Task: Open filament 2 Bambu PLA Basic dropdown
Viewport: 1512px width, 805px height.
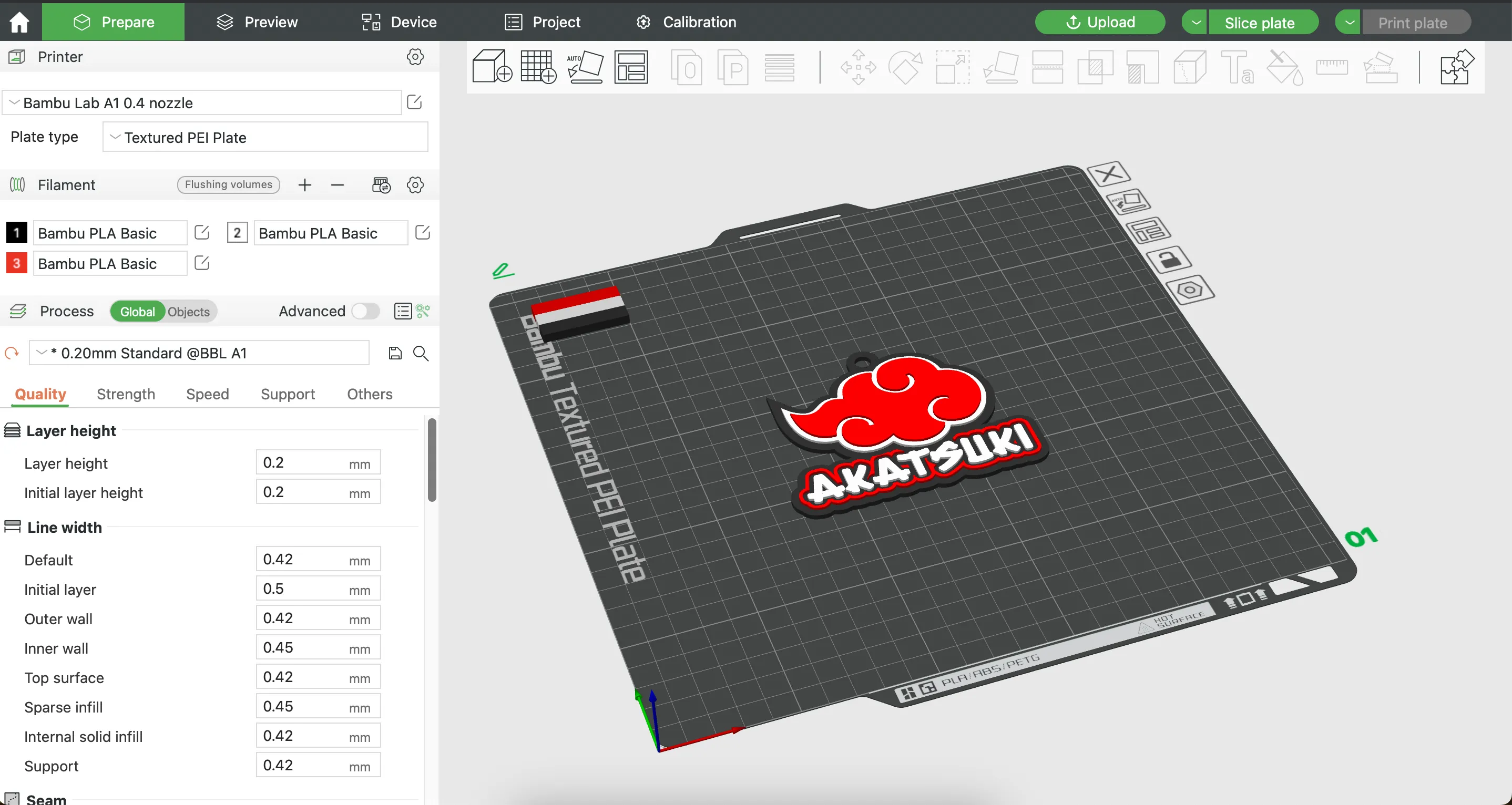Action: [331, 233]
